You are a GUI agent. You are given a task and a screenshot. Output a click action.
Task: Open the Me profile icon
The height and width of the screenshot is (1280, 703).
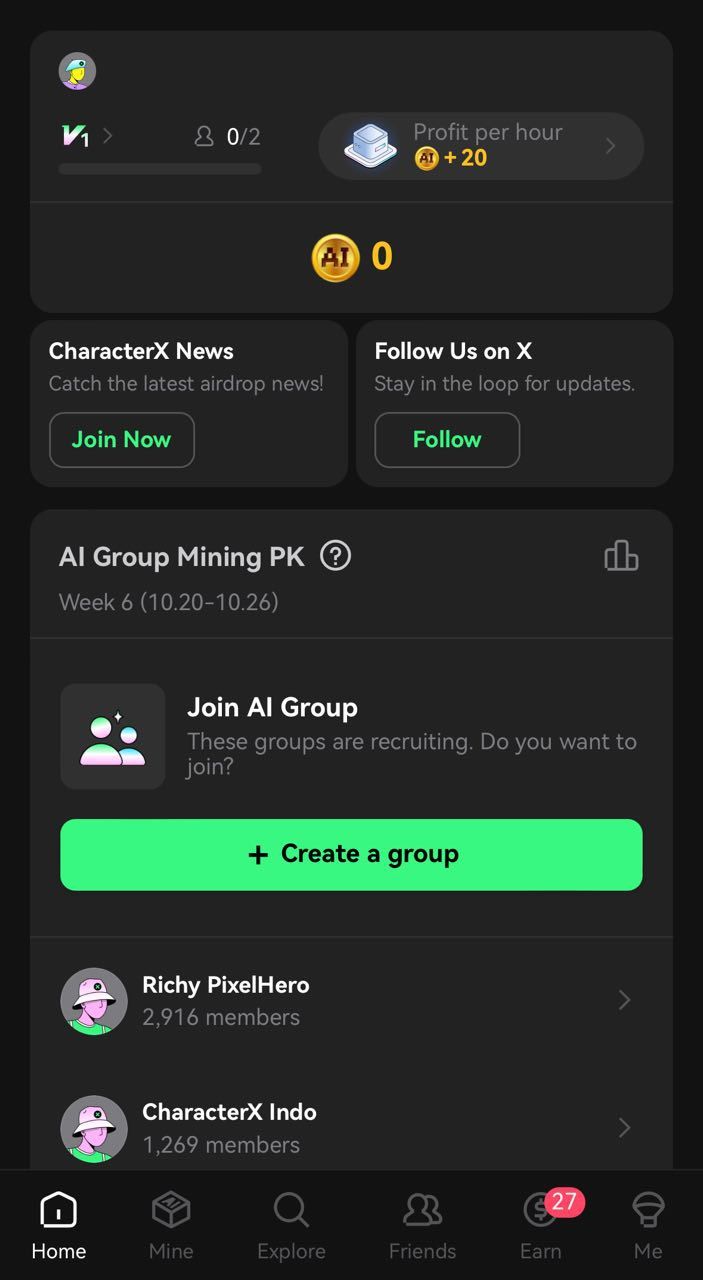point(648,1211)
